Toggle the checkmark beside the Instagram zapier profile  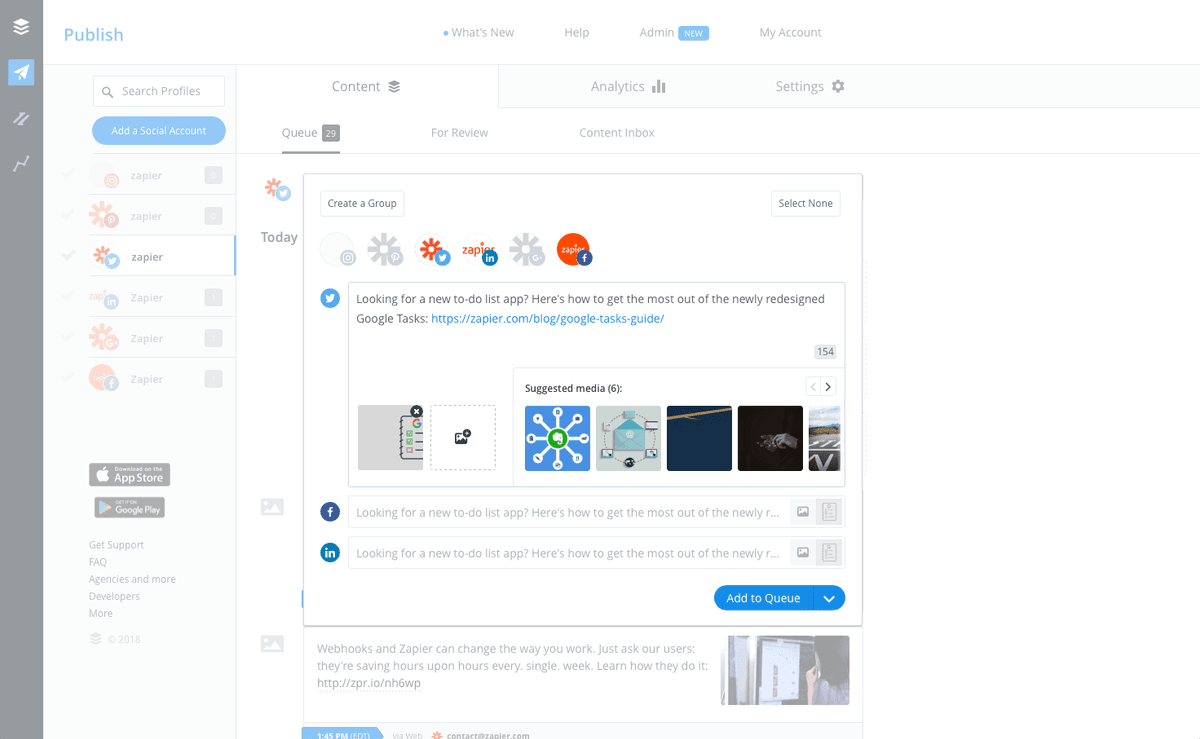click(67, 174)
